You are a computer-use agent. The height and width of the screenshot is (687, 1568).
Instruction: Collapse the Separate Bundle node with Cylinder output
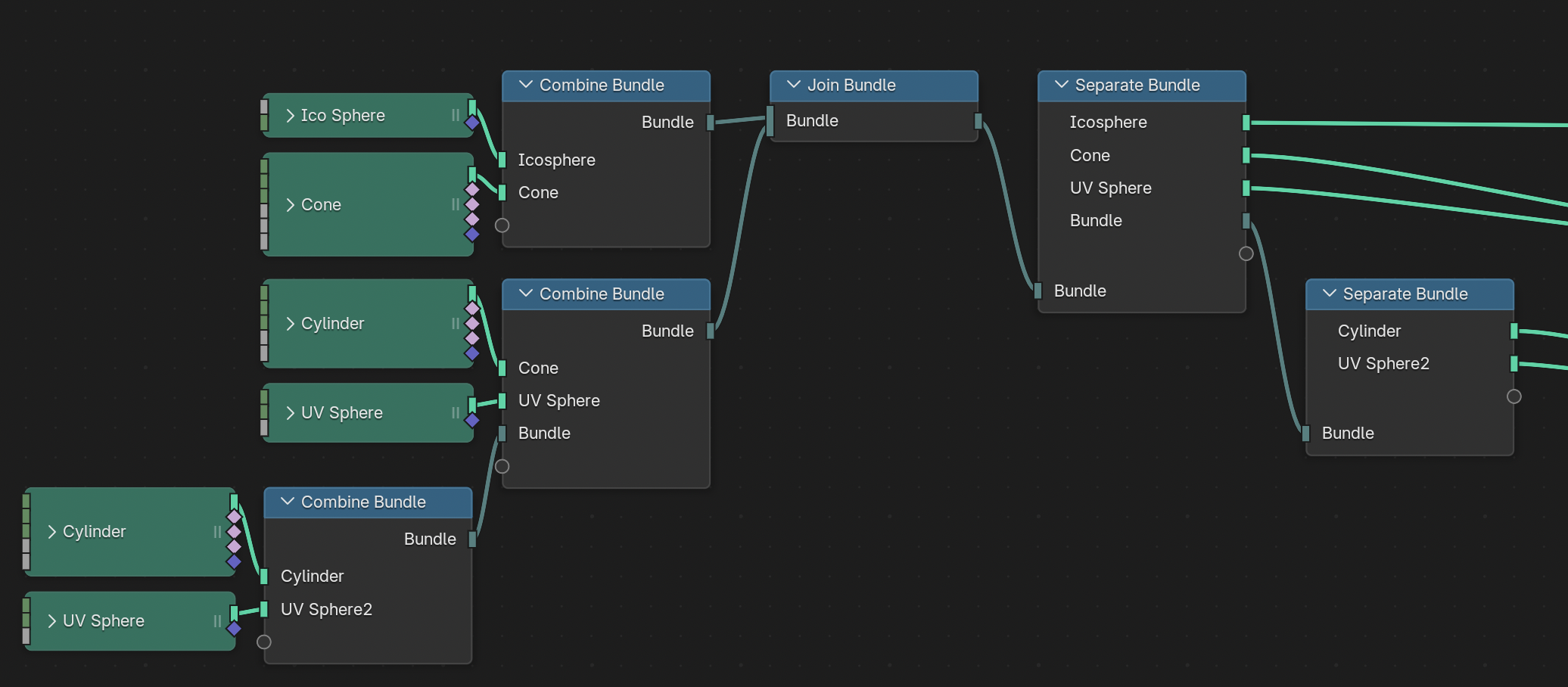(x=1330, y=294)
